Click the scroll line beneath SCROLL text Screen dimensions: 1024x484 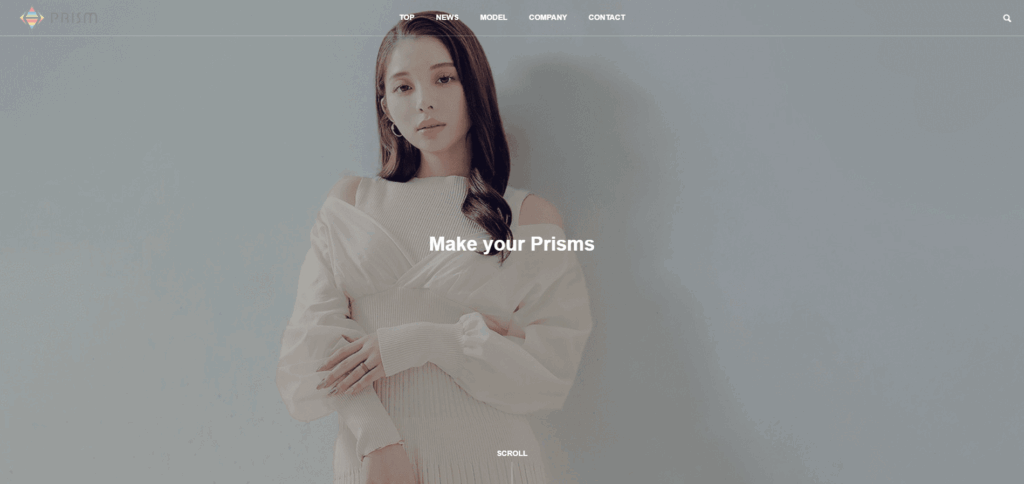(512, 474)
